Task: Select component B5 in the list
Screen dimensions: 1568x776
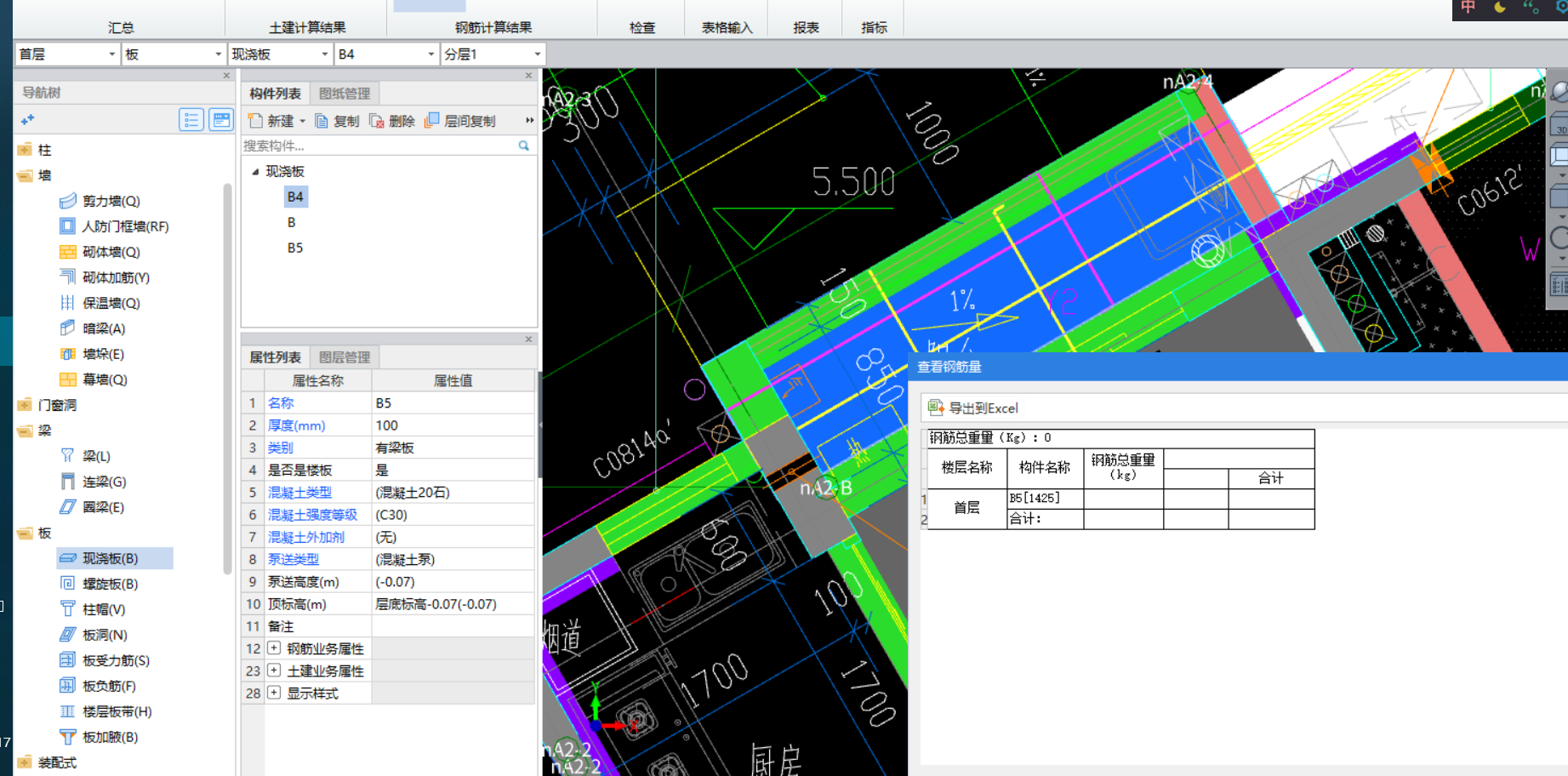Action: pos(295,248)
